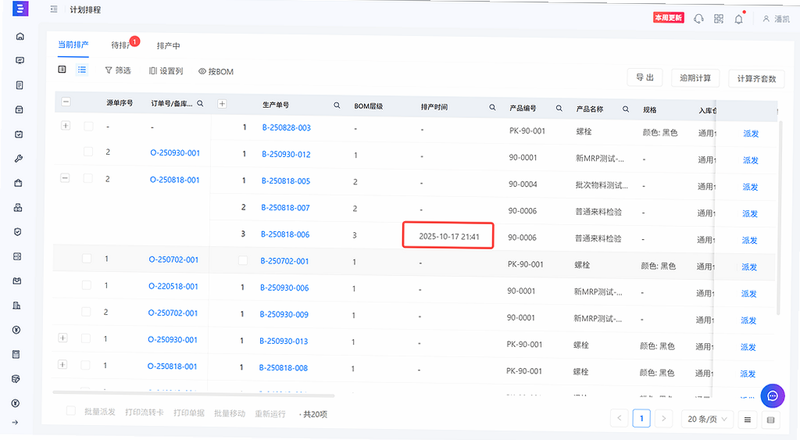Click the 本周更新 badge
800x440 pixels.
pyautogui.click(x=668, y=17)
